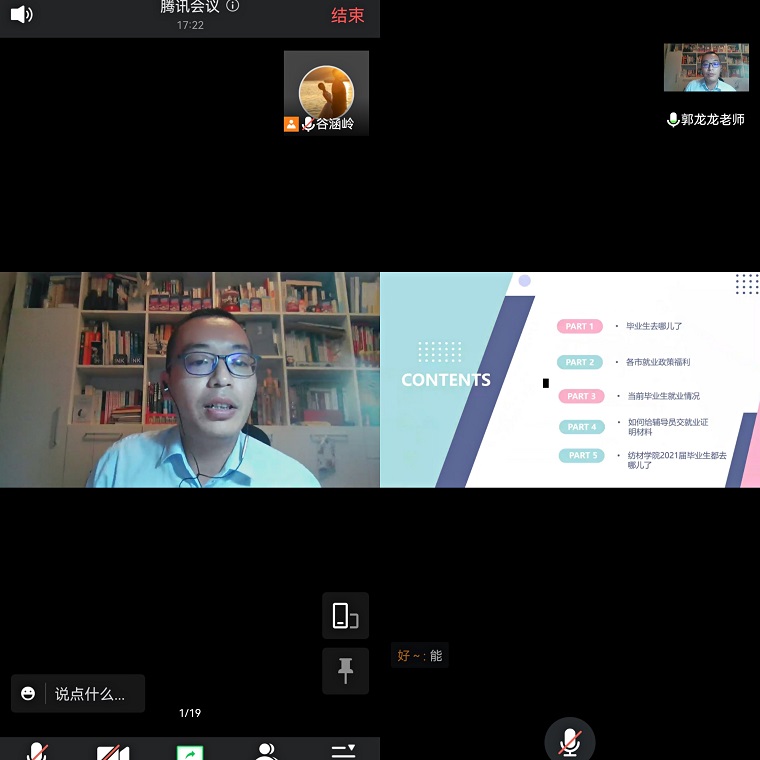Viewport: 760px width, 760px height.
Task: Click the red 结束 end meeting button
Action: [347, 15]
